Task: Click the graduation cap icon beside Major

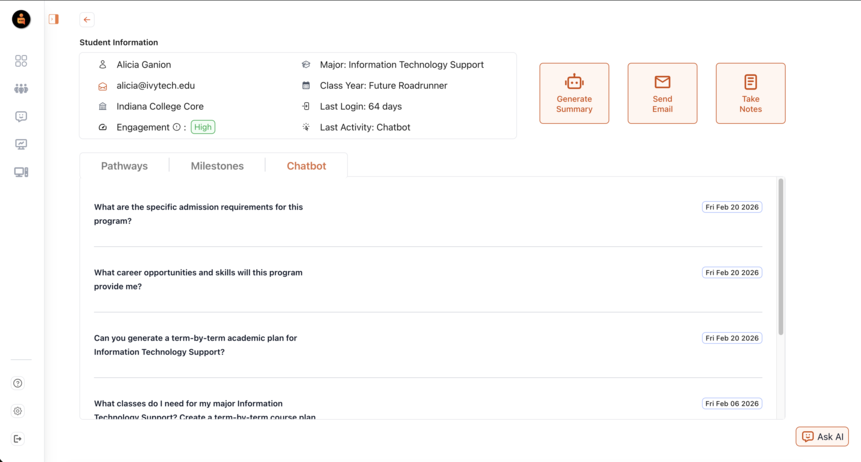Action: coord(306,65)
